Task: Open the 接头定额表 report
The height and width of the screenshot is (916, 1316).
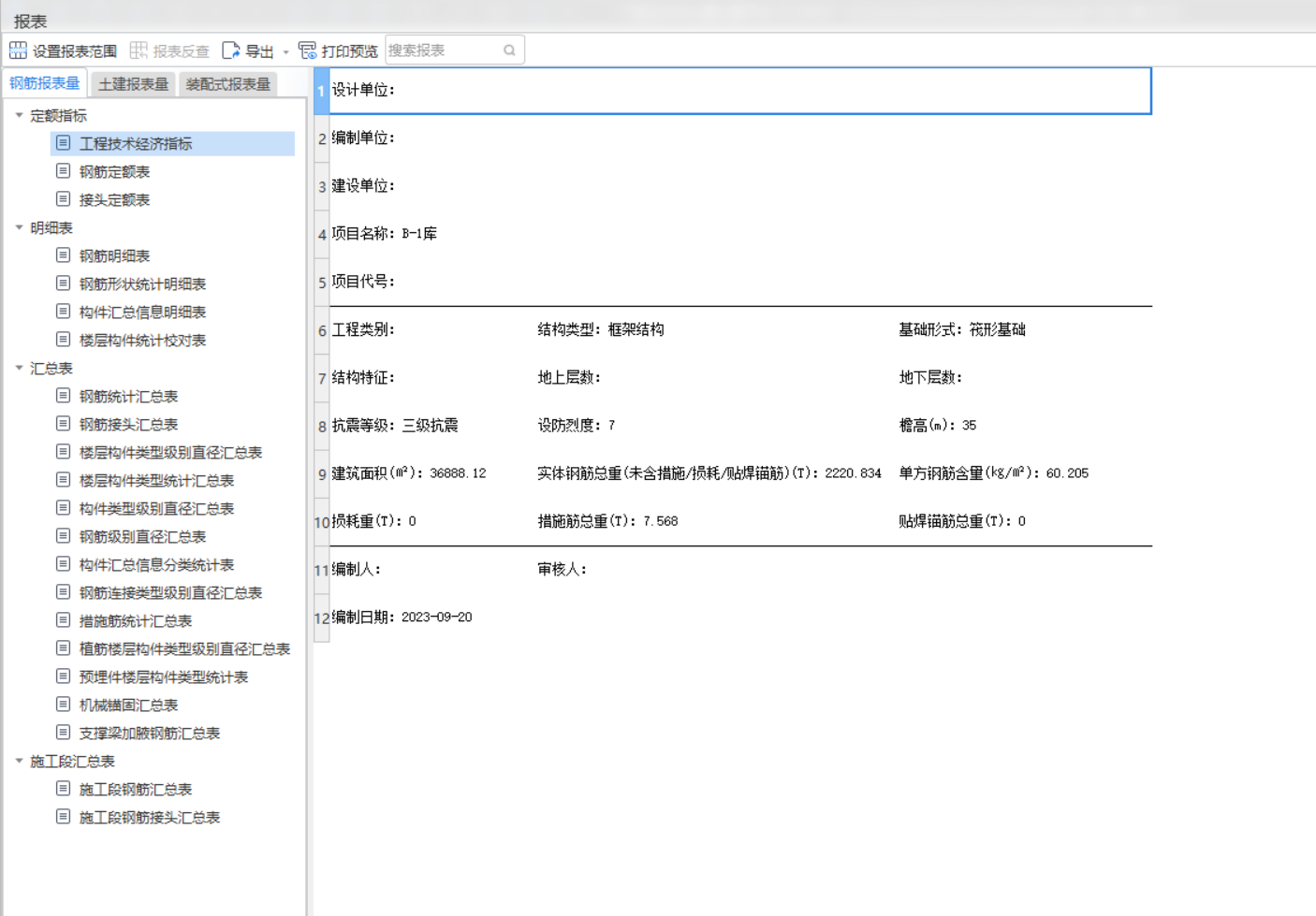Action: click(x=114, y=199)
